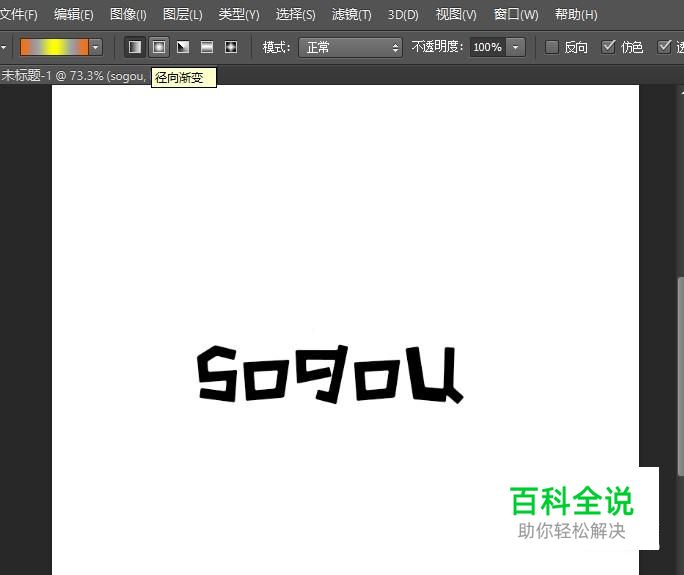The image size is (684, 575).
Task: Open the 窗口(W) menu
Action: (x=516, y=14)
